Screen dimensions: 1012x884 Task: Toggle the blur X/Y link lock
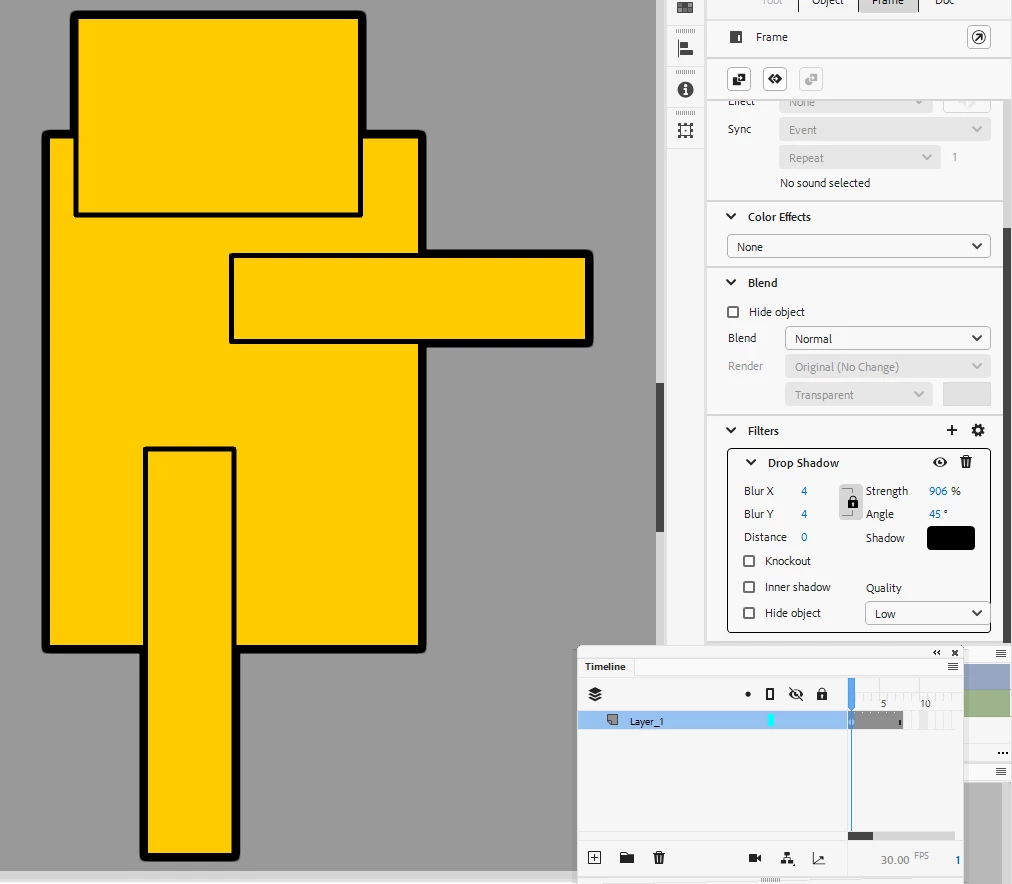pyautogui.click(x=852, y=502)
